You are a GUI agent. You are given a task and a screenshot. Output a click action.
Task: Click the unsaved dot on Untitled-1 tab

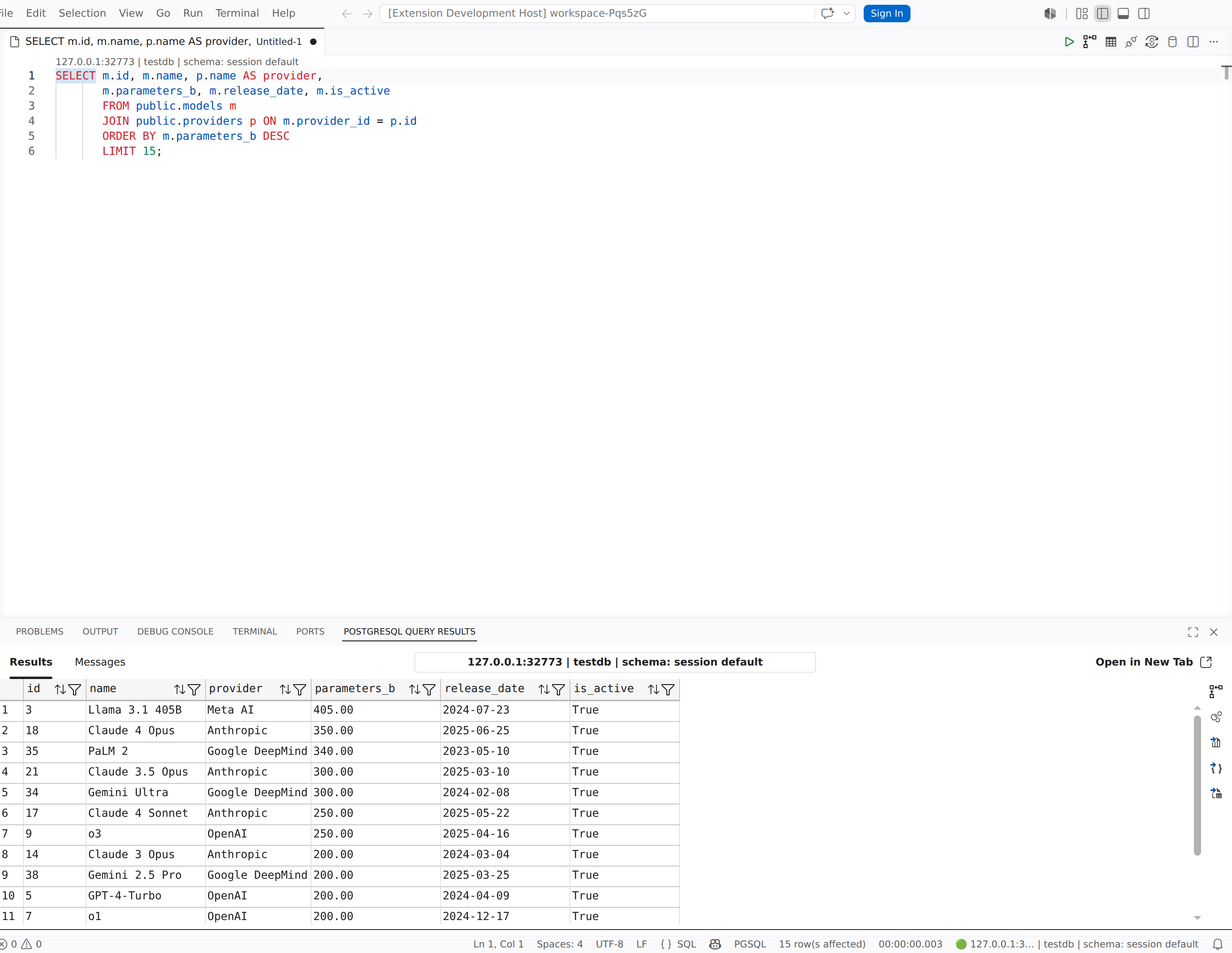pyautogui.click(x=313, y=42)
